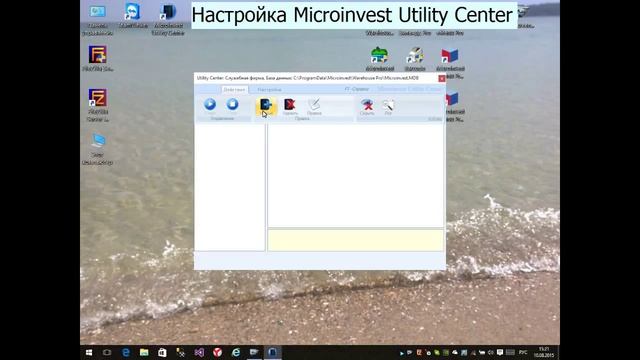Open Microinvest Utility Center desktop shortcut
640x360 pixels.
pos(168,19)
